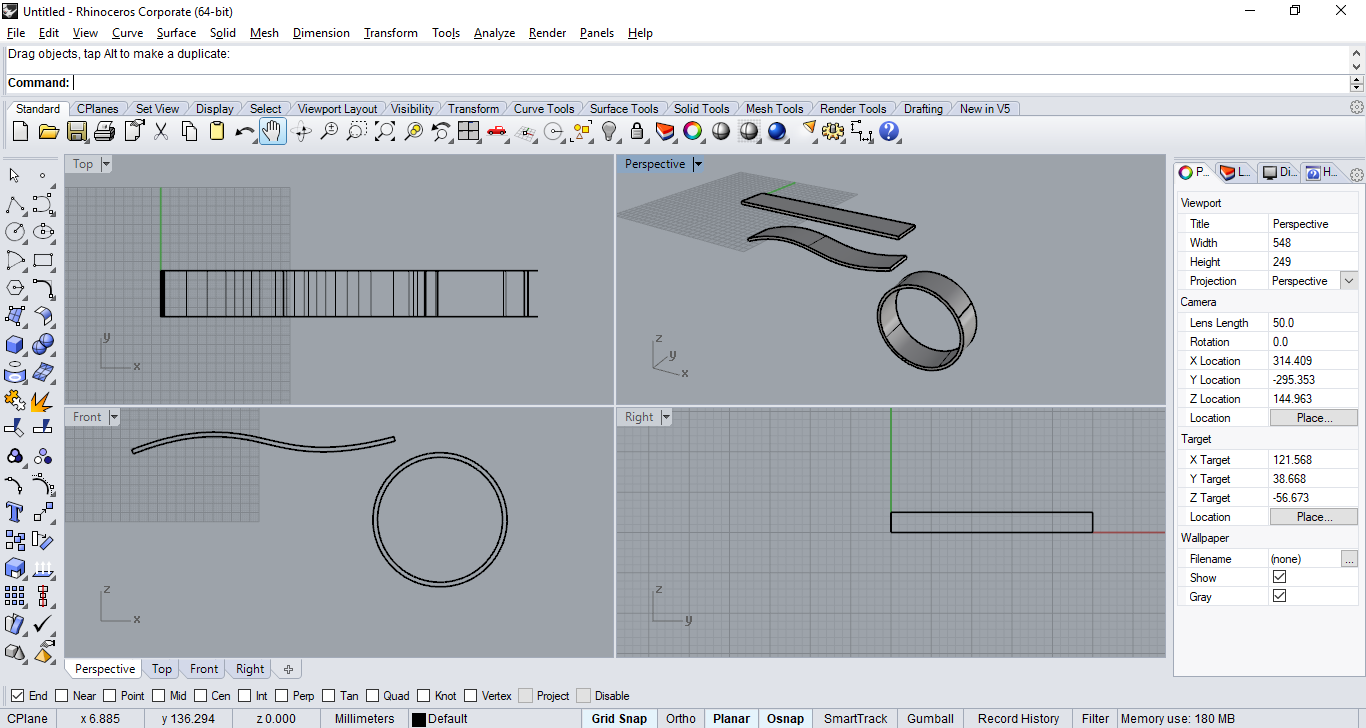
Task: Open the Help question mark icon
Action: click(889, 131)
